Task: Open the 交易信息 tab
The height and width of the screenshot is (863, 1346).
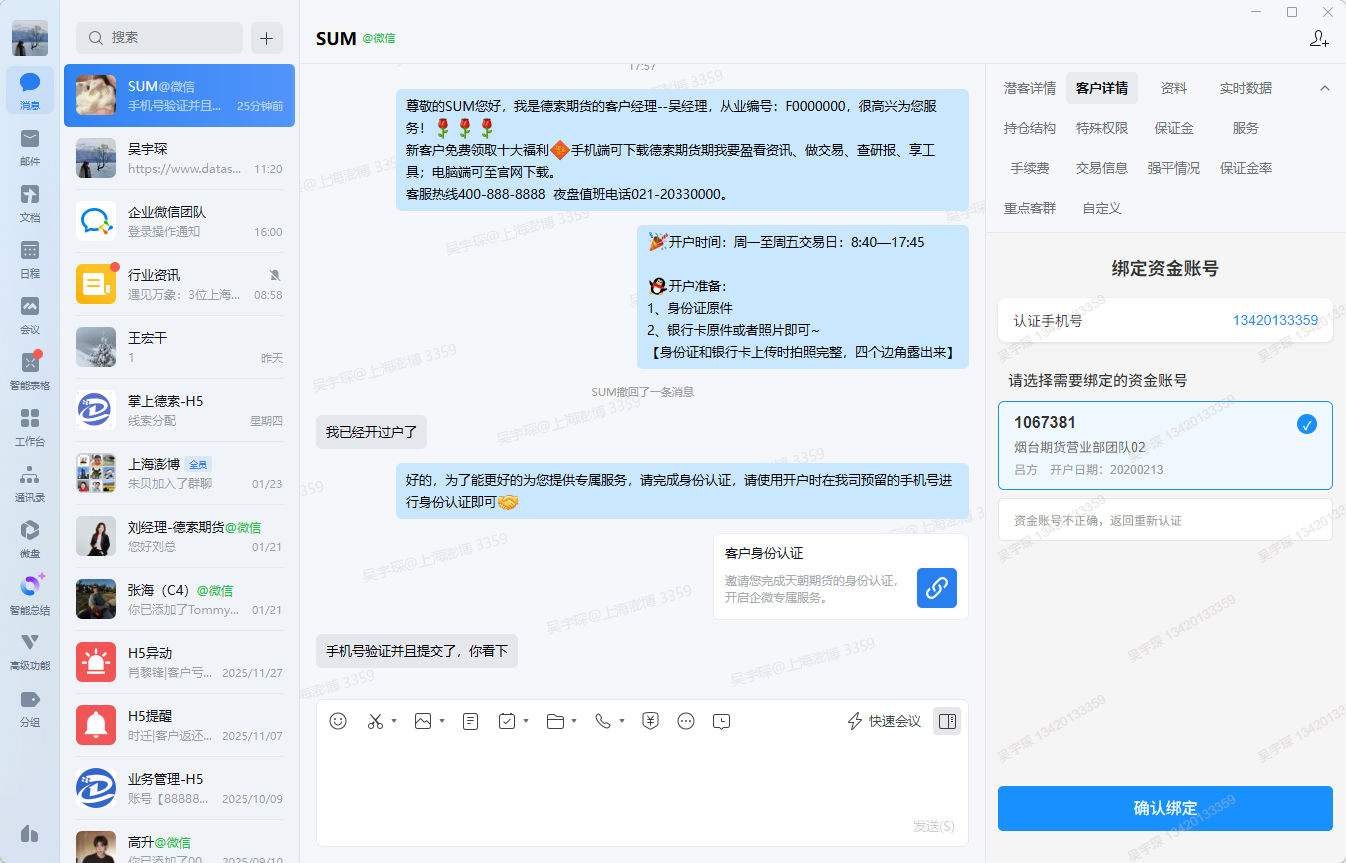Action: [1102, 168]
